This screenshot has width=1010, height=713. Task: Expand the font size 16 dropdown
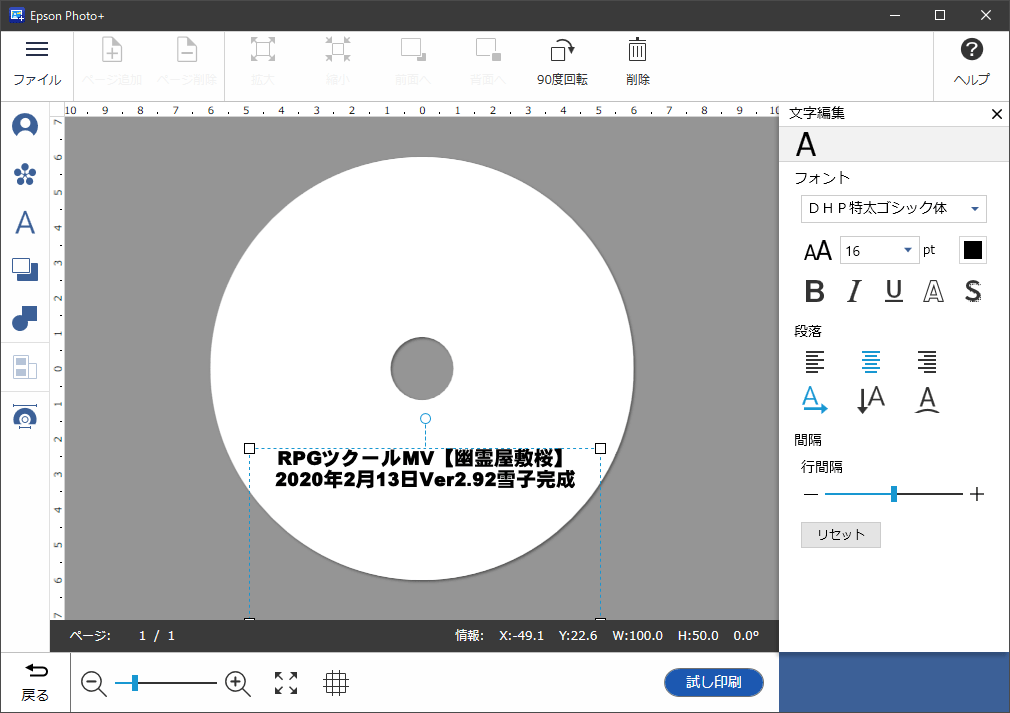(908, 251)
